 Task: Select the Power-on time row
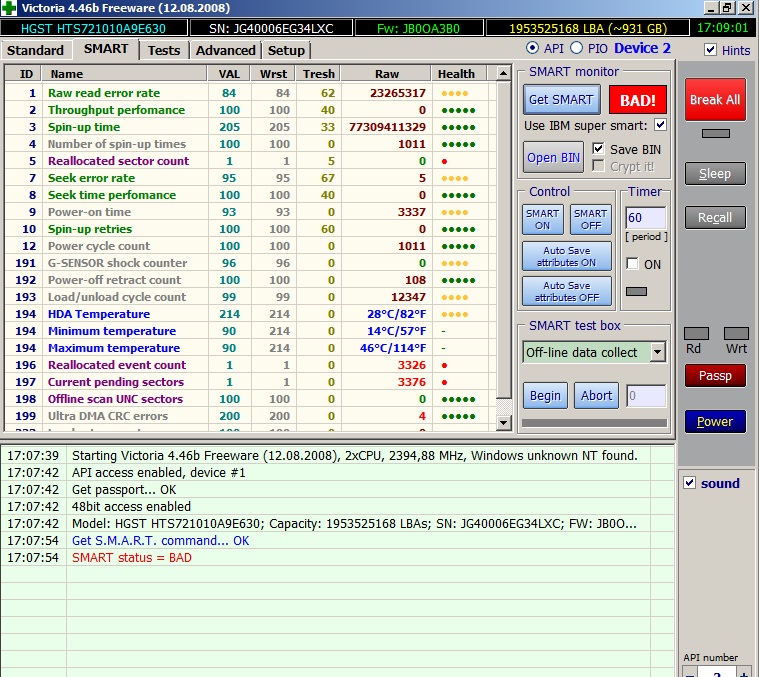coord(250,212)
